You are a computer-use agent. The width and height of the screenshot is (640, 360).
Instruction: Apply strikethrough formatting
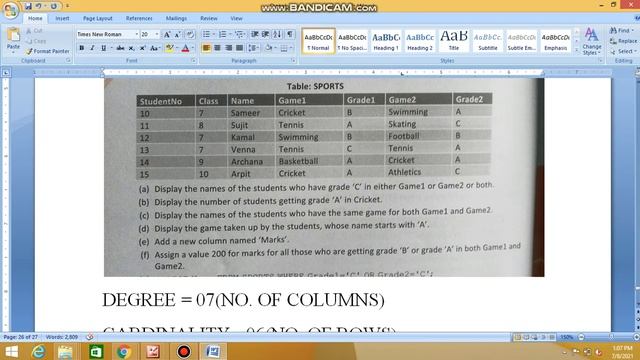point(120,48)
